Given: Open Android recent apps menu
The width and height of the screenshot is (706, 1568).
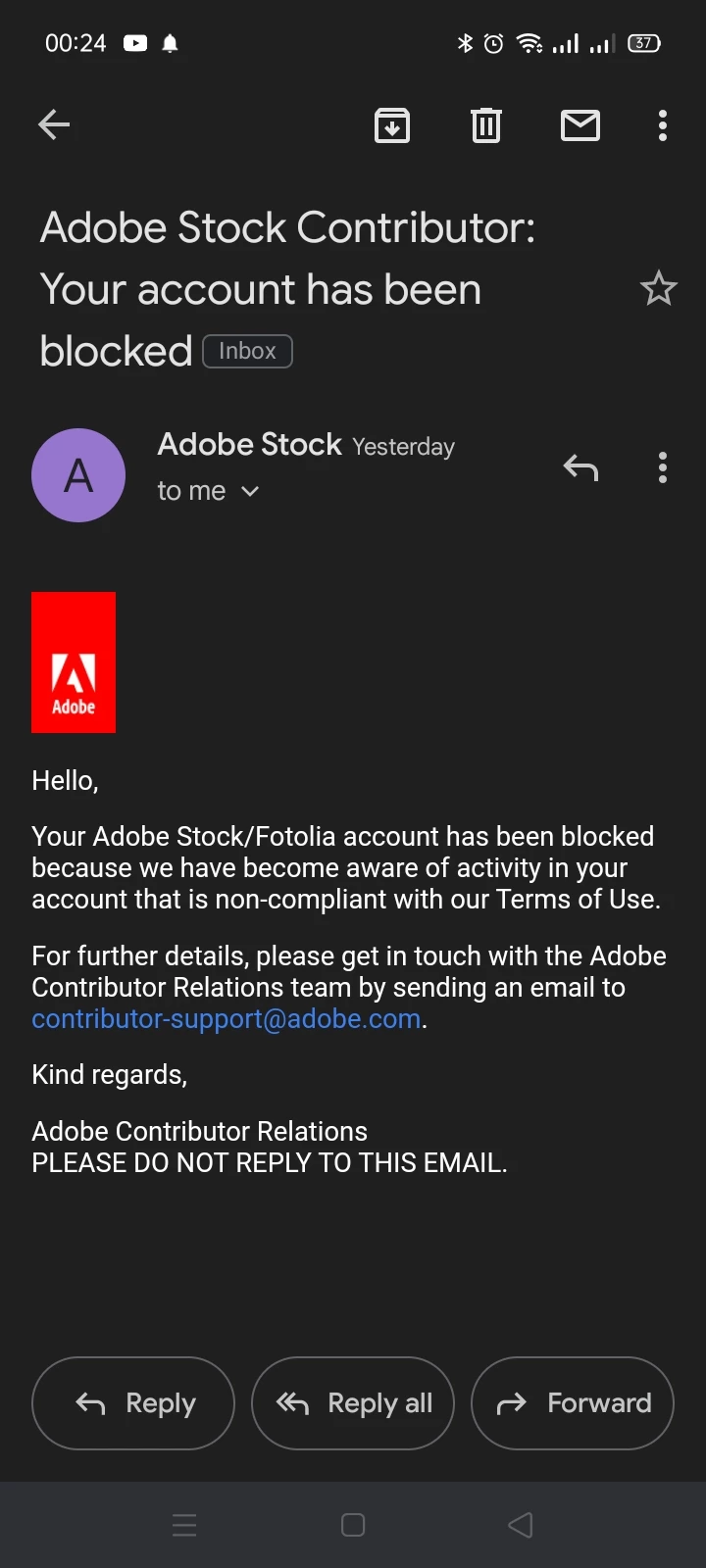Looking at the screenshot, I should click(x=184, y=1525).
